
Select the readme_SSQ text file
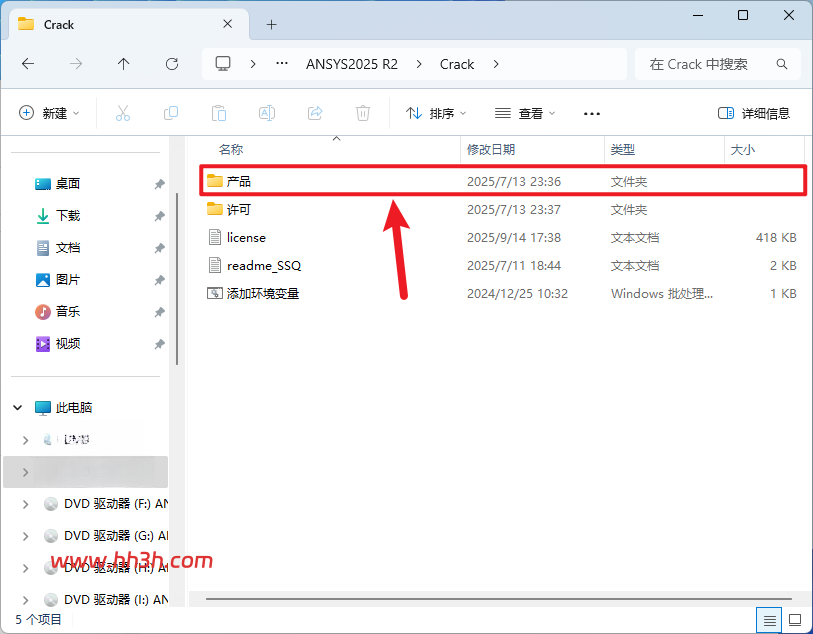(x=503, y=265)
